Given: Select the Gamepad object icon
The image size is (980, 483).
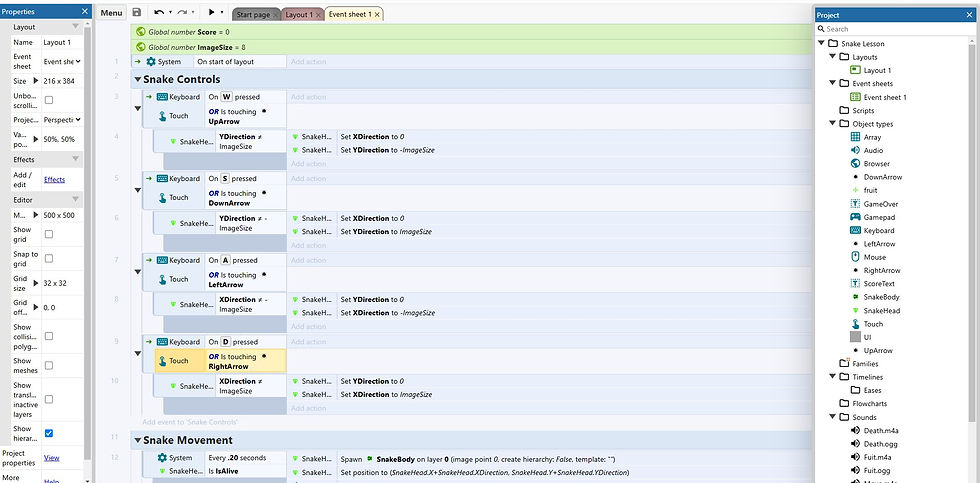Looking at the screenshot, I should click(x=856, y=217).
